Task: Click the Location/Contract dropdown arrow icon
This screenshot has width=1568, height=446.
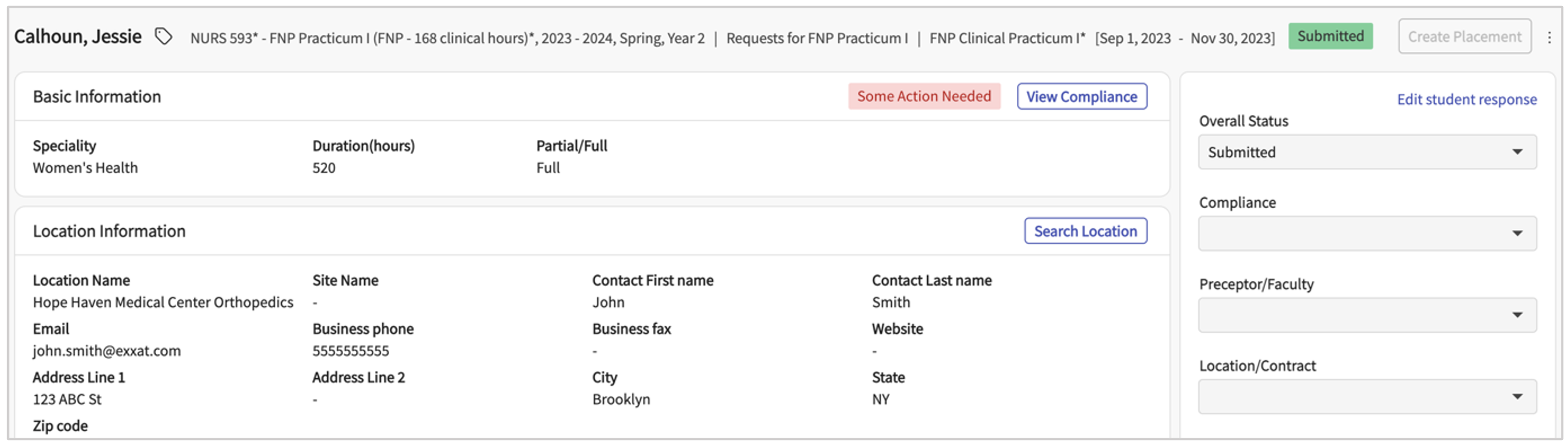Action: [1517, 397]
